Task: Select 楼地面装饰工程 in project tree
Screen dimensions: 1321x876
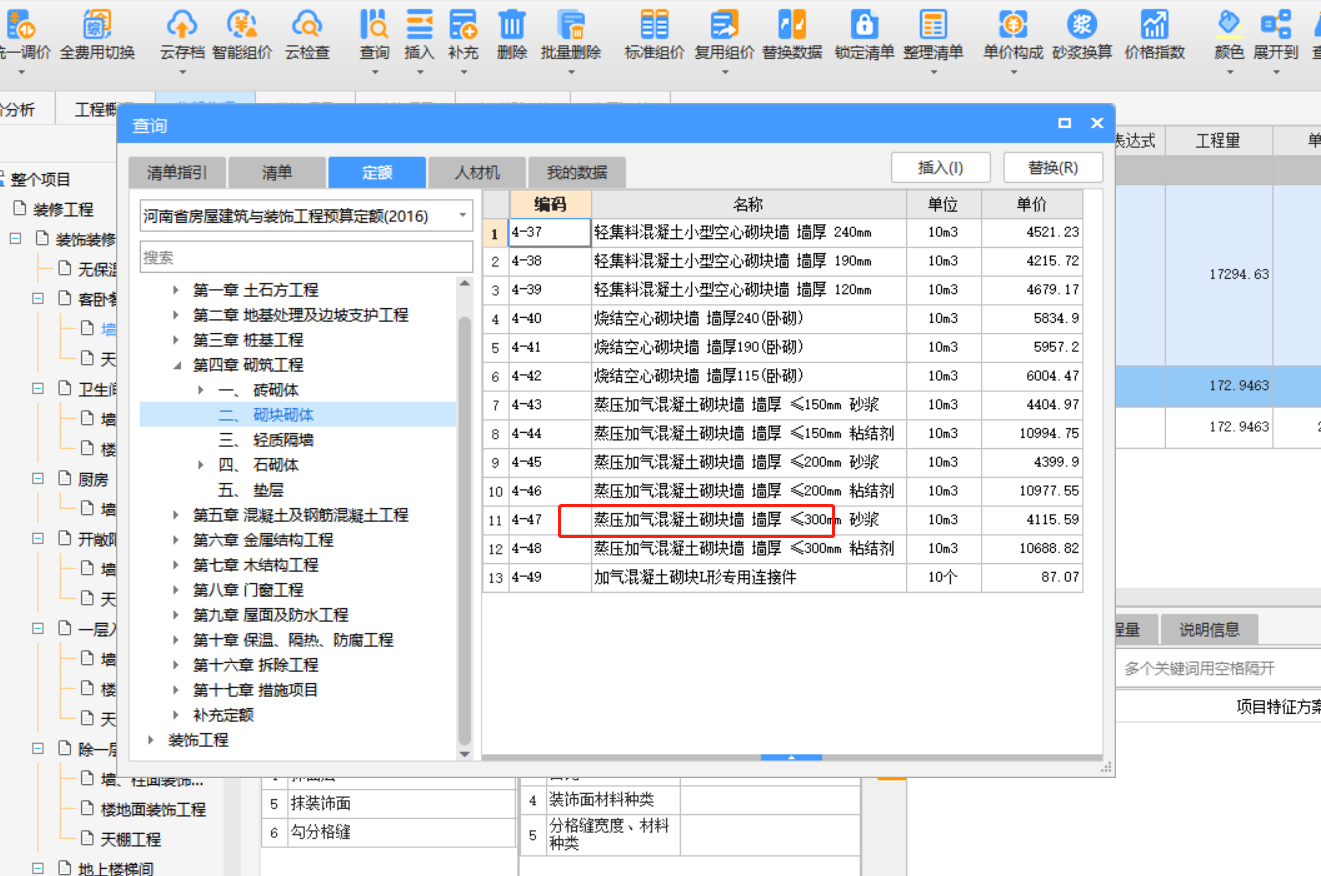Action: coord(153,809)
